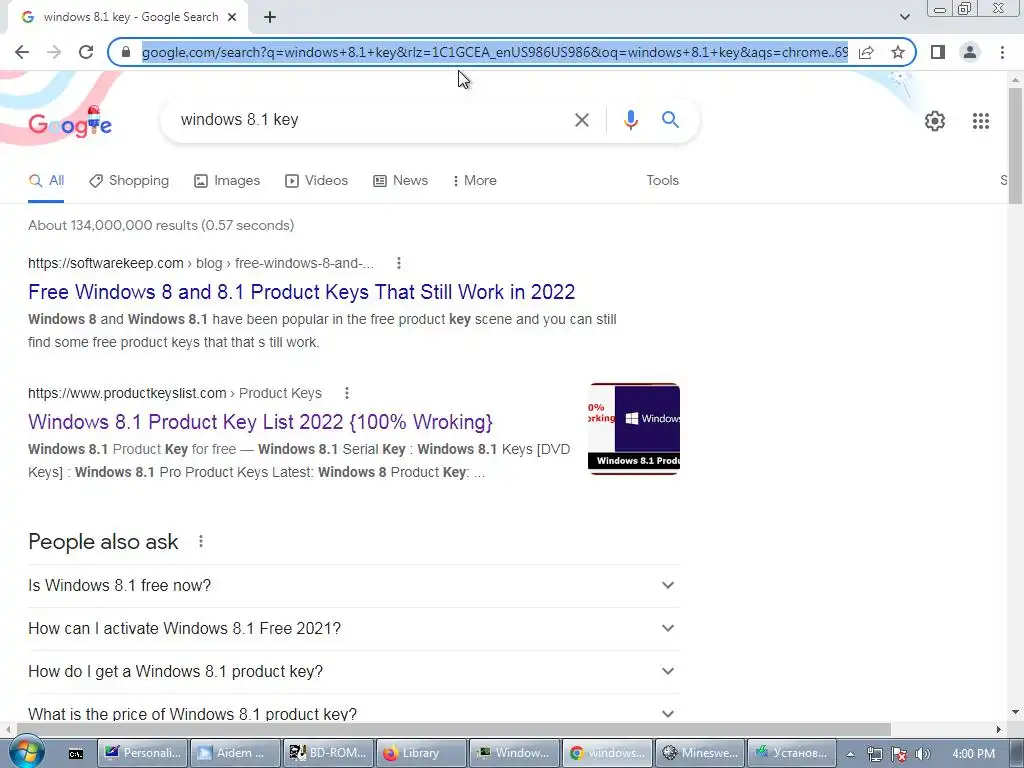The height and width of the screenshot is (768, 1024).
Task: Switch to Personalization taskbar window
Action: [143, 753]
